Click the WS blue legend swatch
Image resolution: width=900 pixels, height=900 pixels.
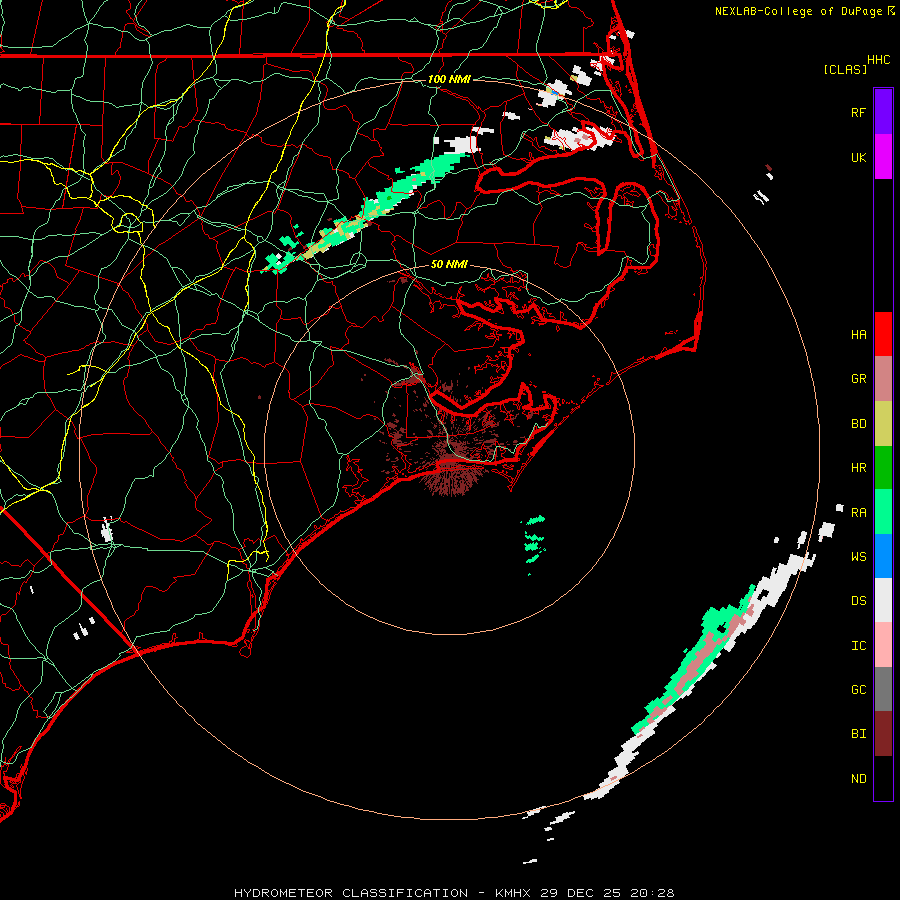(x=883, y=556)
